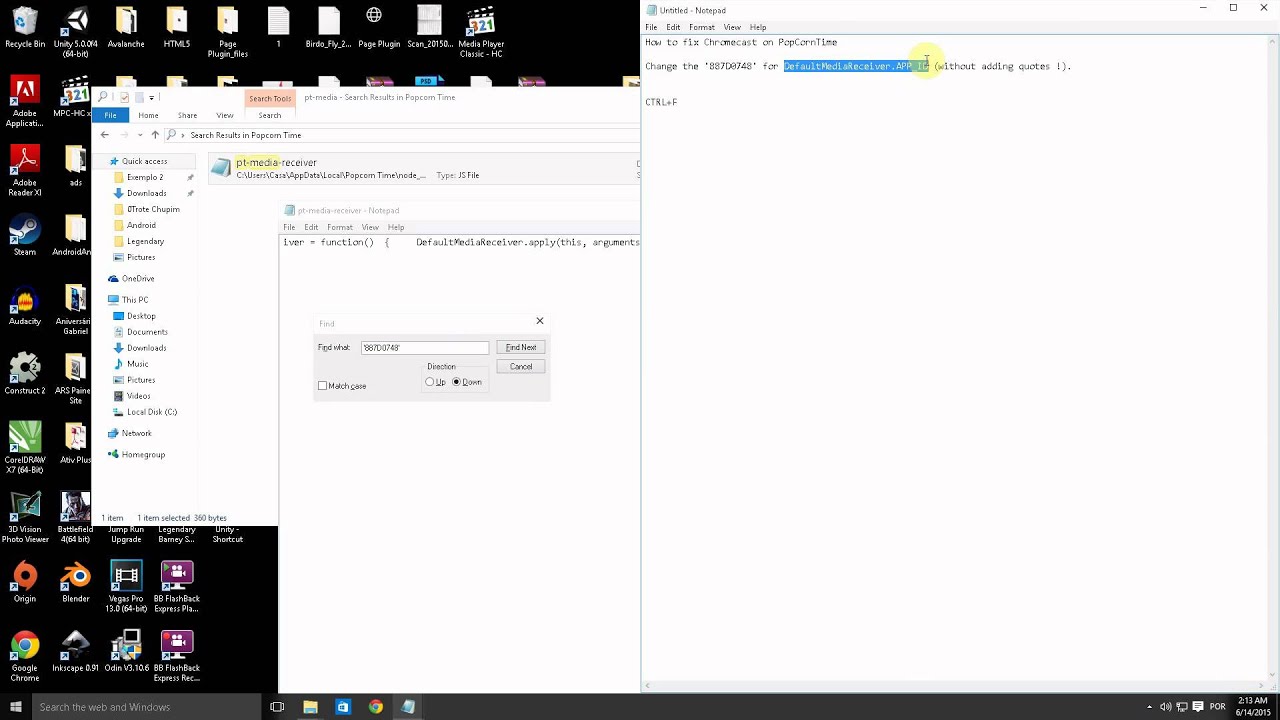Image resolution: width=1280 pixels, height=720 pixels.
Task: Open Page Plugin_files folder on desktop
Action: click(227, 32)
